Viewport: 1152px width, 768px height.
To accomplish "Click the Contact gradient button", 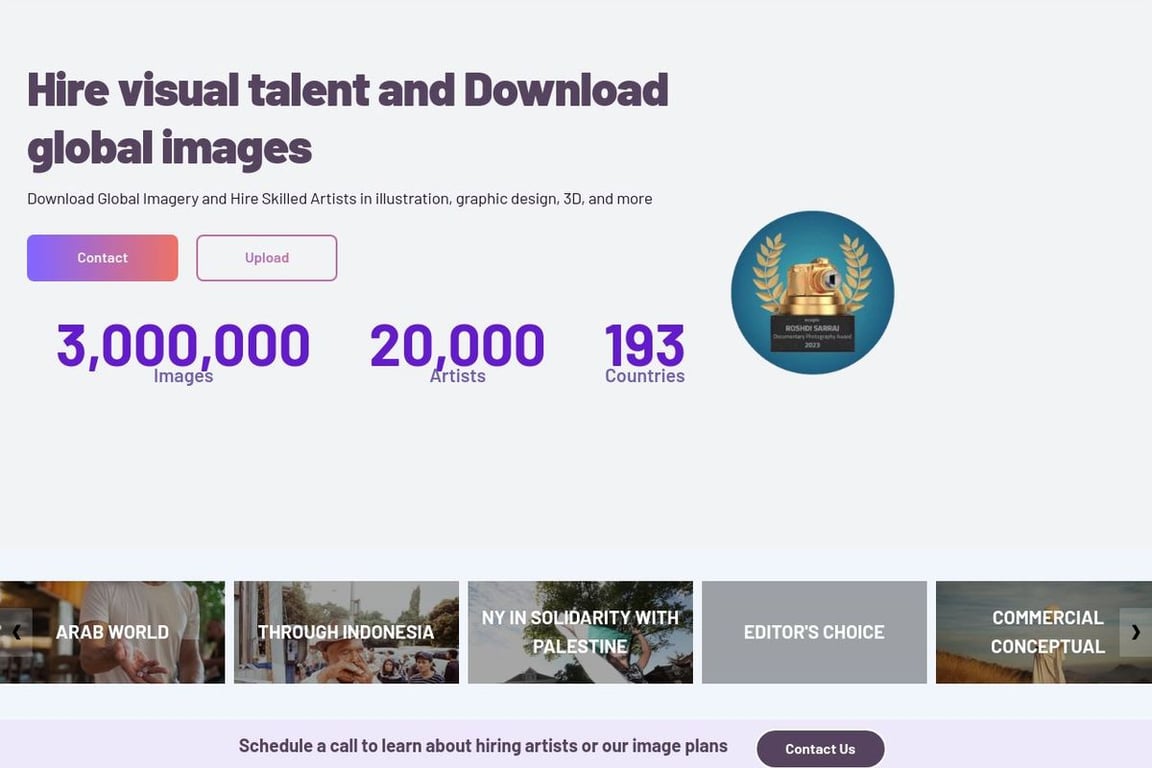I will coord(102,257).
